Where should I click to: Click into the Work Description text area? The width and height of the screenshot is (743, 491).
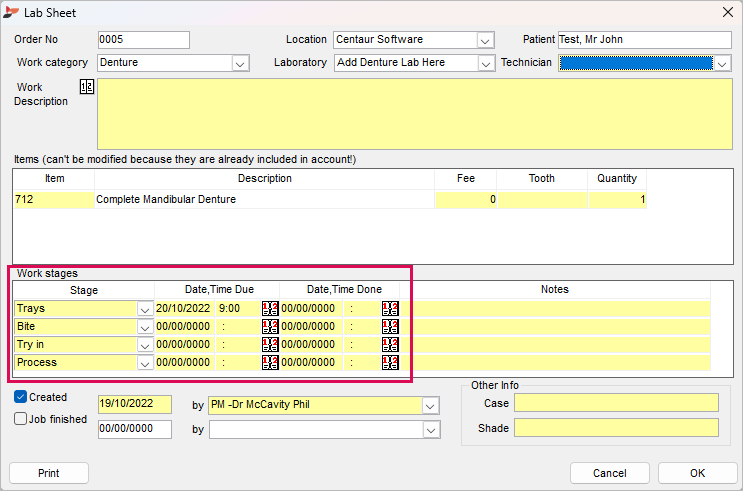click(x=415, y=114)
